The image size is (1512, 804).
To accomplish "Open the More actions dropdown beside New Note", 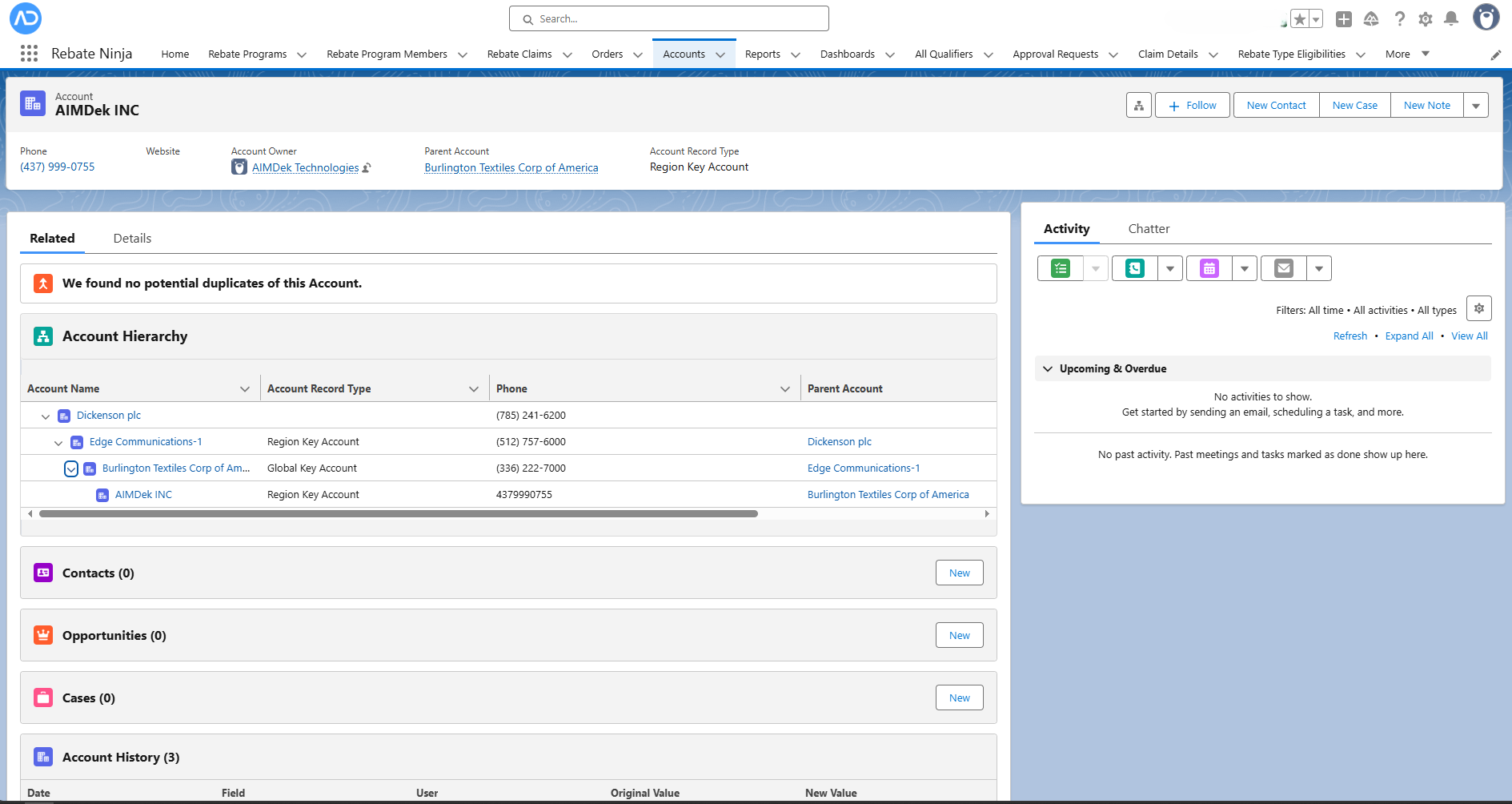I will (x=1475, y=106).
